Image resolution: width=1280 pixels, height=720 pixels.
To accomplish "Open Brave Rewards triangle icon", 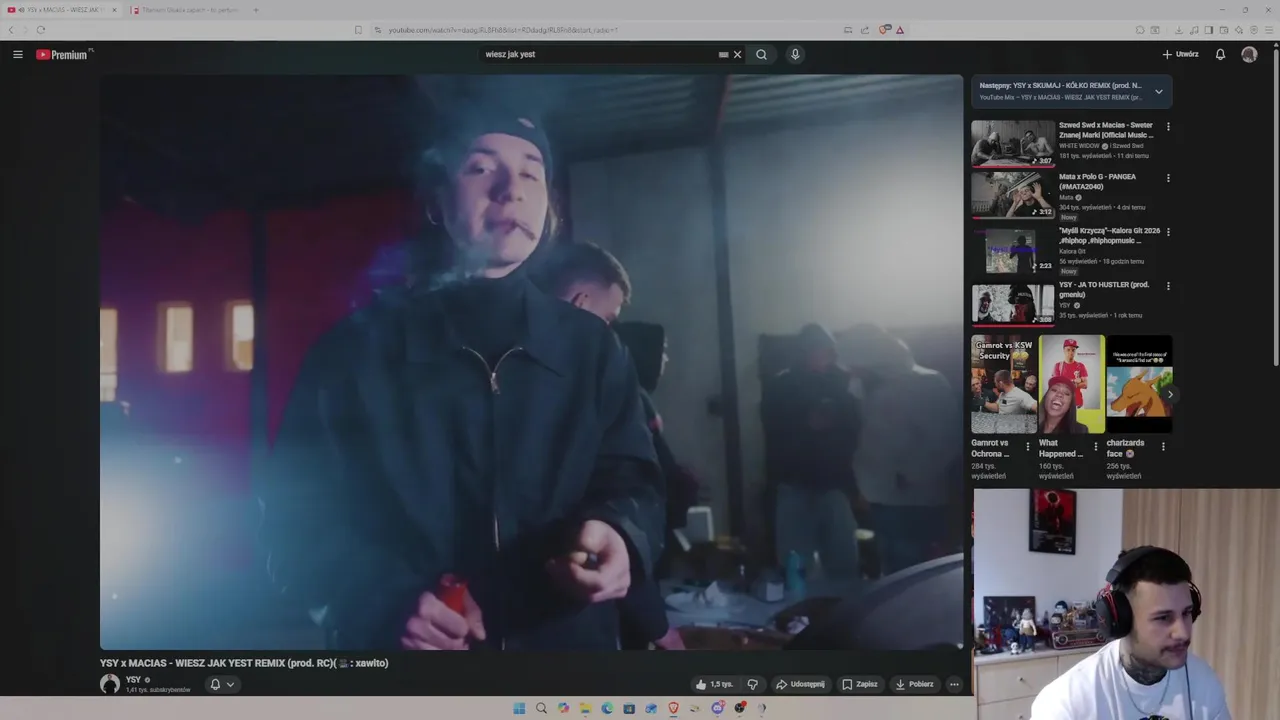I will [900, 30].
